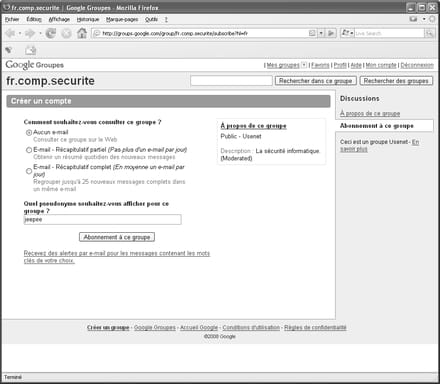Viewport: 440px width, 384px height.
Task: Go back with the Back arrow
Action: click(x=10, y=33)
